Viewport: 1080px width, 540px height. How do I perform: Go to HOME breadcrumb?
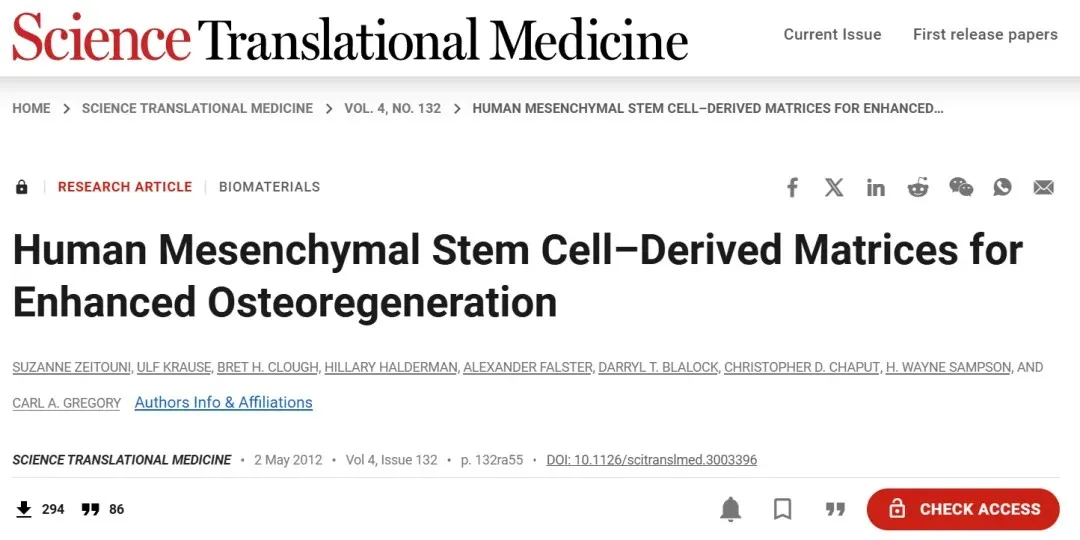(x=32, y=108)
